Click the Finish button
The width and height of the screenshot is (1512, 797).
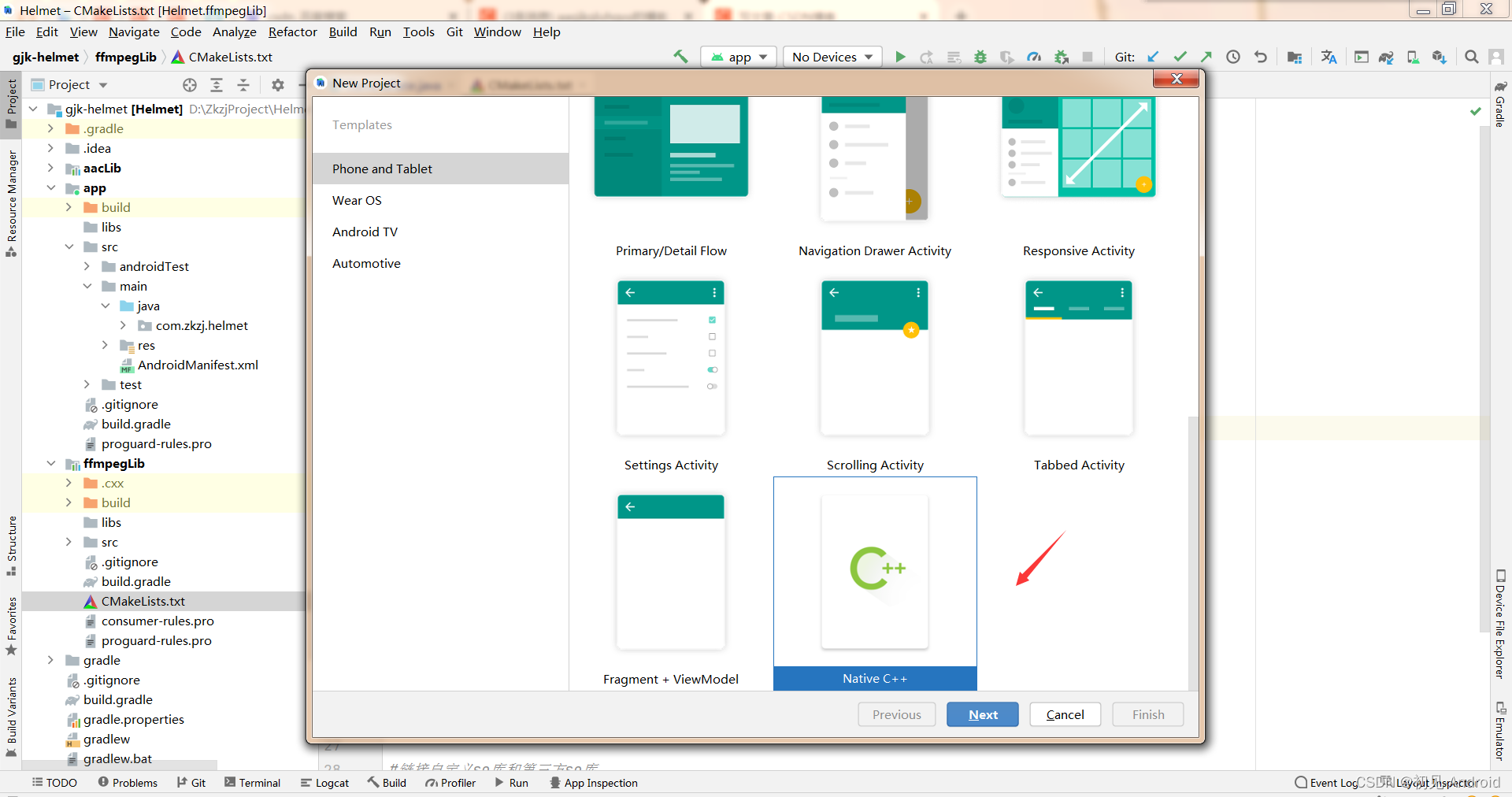[x=1148, y=714]
